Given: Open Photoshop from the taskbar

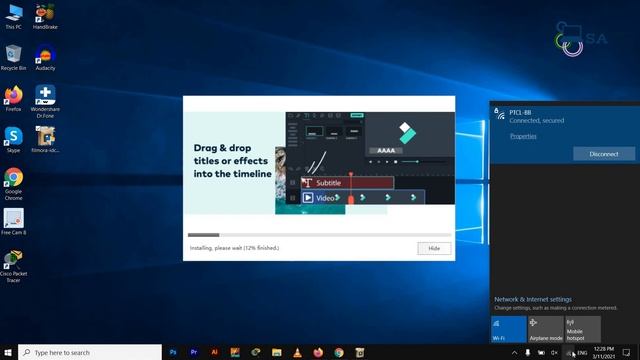Looking at the screenshot, I should point(173,352).
